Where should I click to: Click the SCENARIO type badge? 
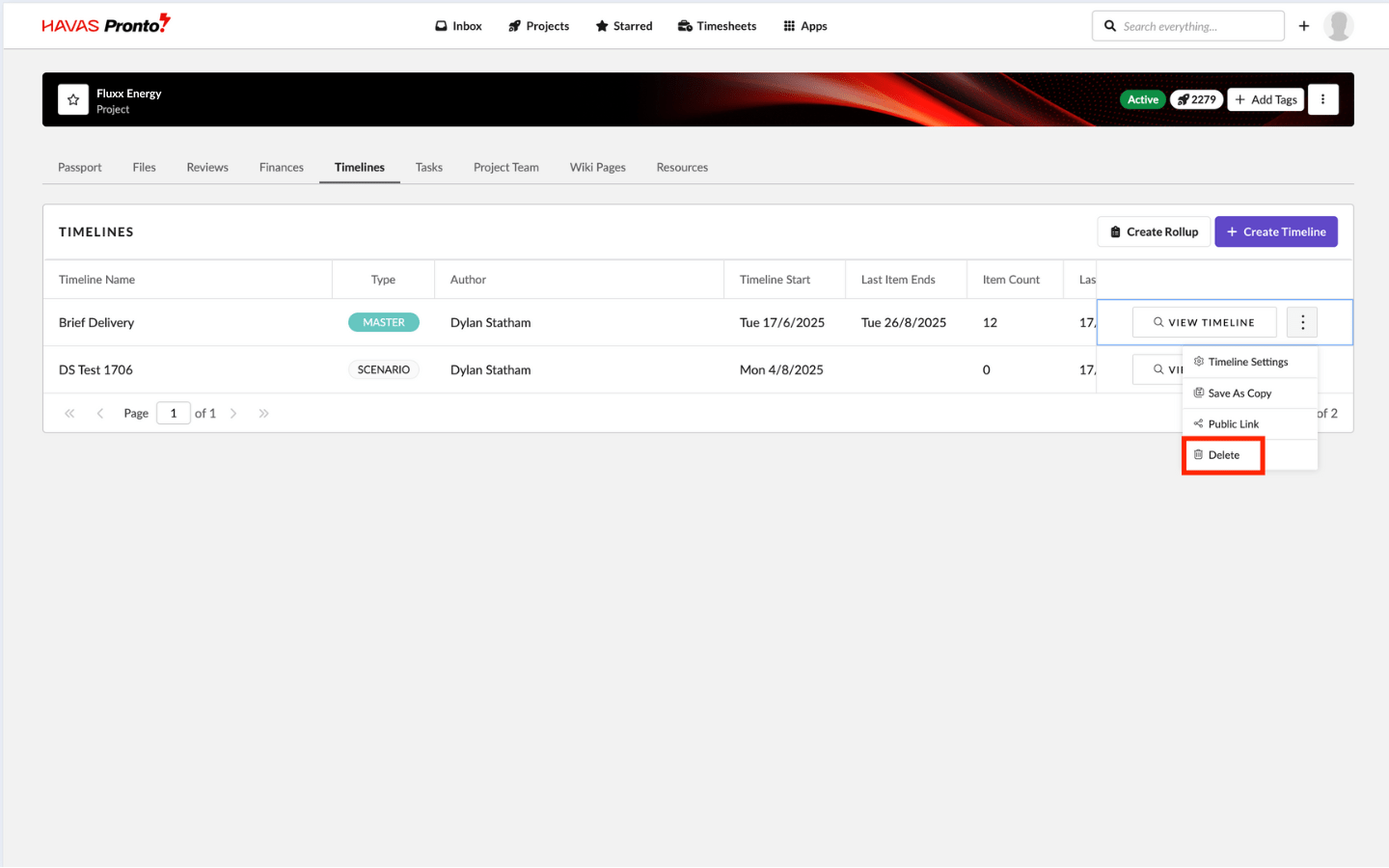click(384, 369)
